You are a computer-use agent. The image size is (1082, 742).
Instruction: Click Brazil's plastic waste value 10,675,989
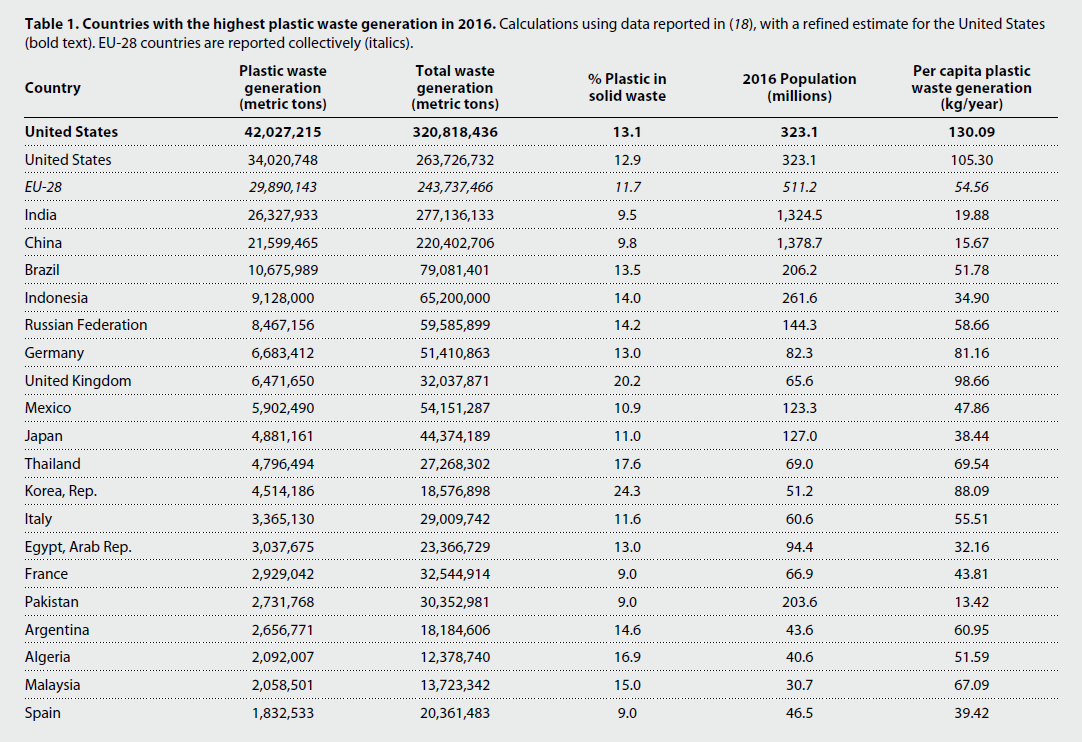pos(283,270)
